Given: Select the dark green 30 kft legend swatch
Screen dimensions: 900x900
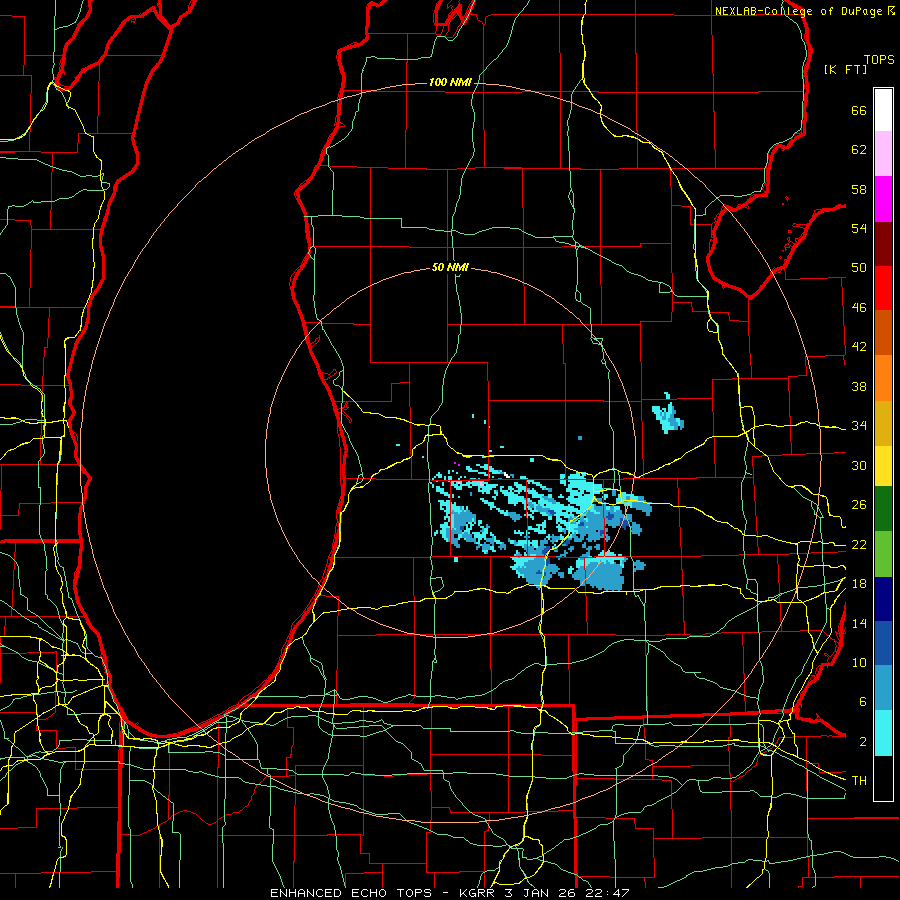Looking at the screenshot, I should coord(883,509).
